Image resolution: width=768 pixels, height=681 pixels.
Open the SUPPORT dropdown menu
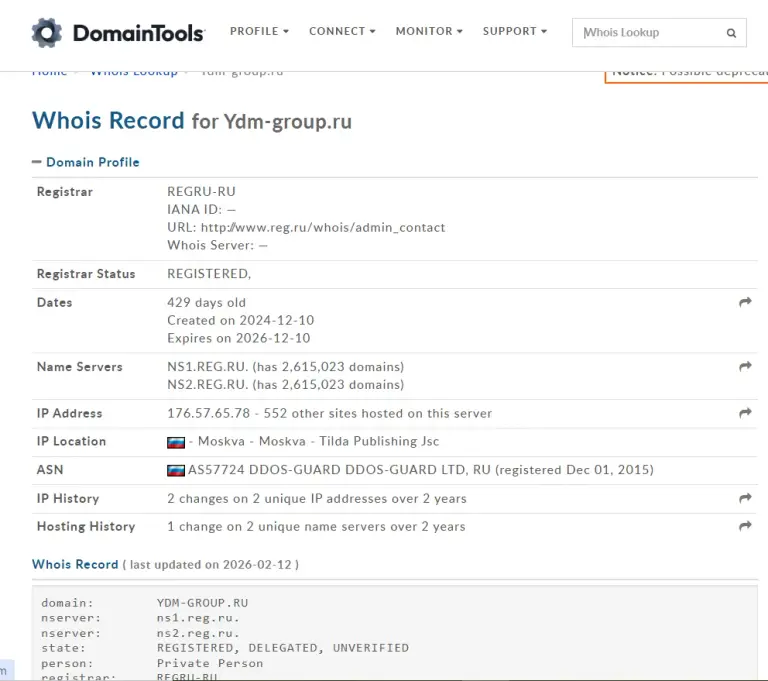[515, 31]
